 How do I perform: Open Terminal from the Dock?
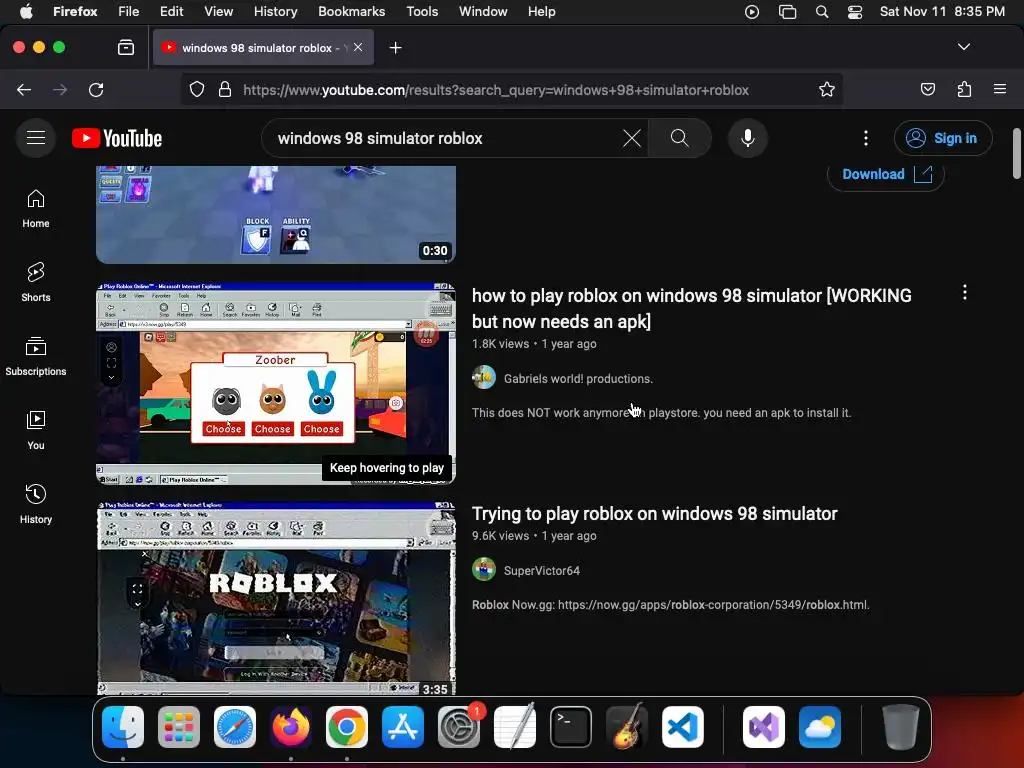[x=571, y=727]
